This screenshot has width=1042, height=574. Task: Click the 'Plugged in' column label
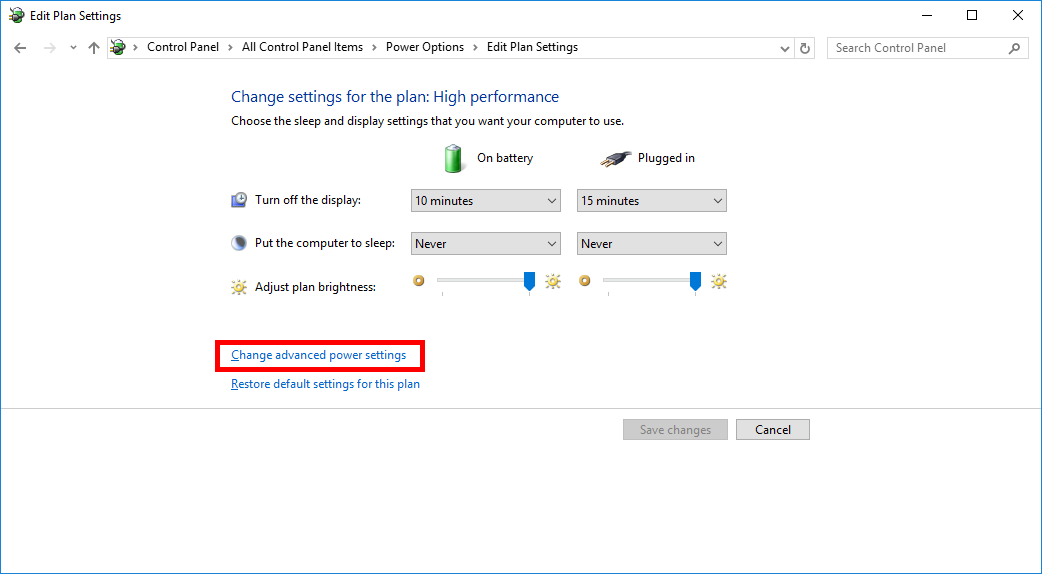pyautogui.click(x=667, y=158)
